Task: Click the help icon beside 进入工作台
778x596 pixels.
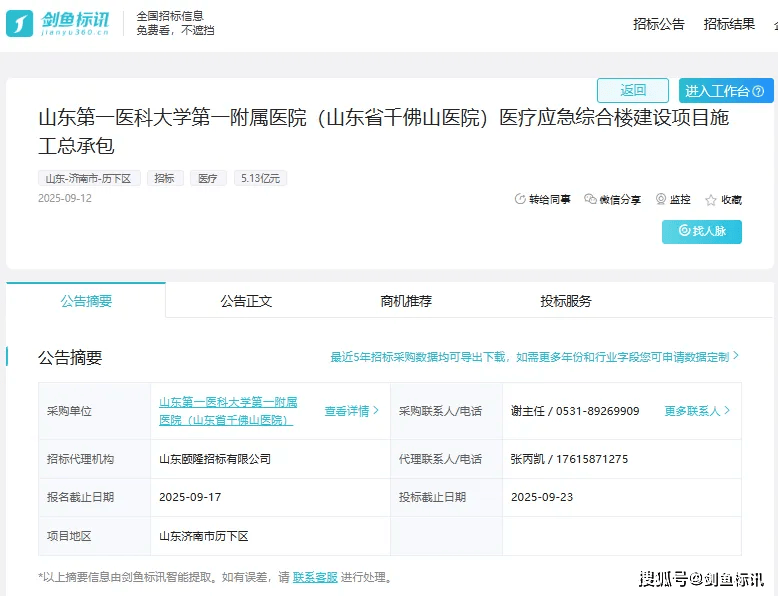Action: [x=758, y=91]
